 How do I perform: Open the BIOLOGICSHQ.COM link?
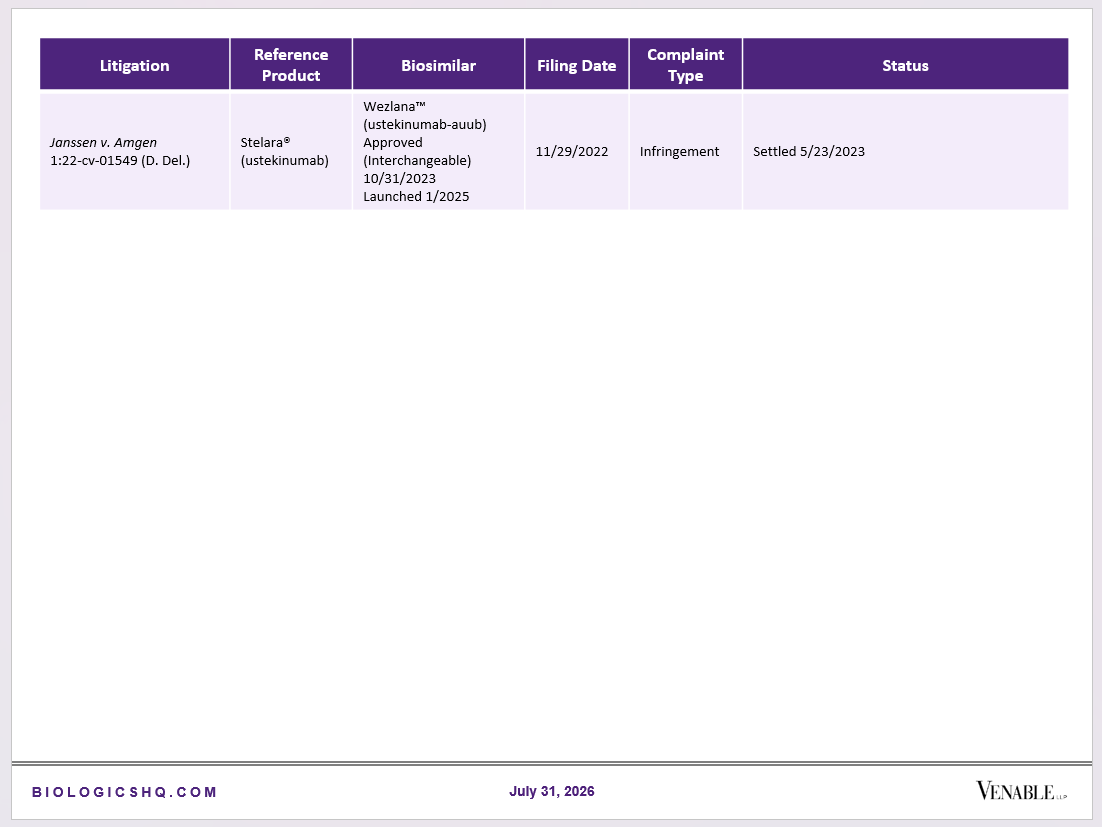124,792
